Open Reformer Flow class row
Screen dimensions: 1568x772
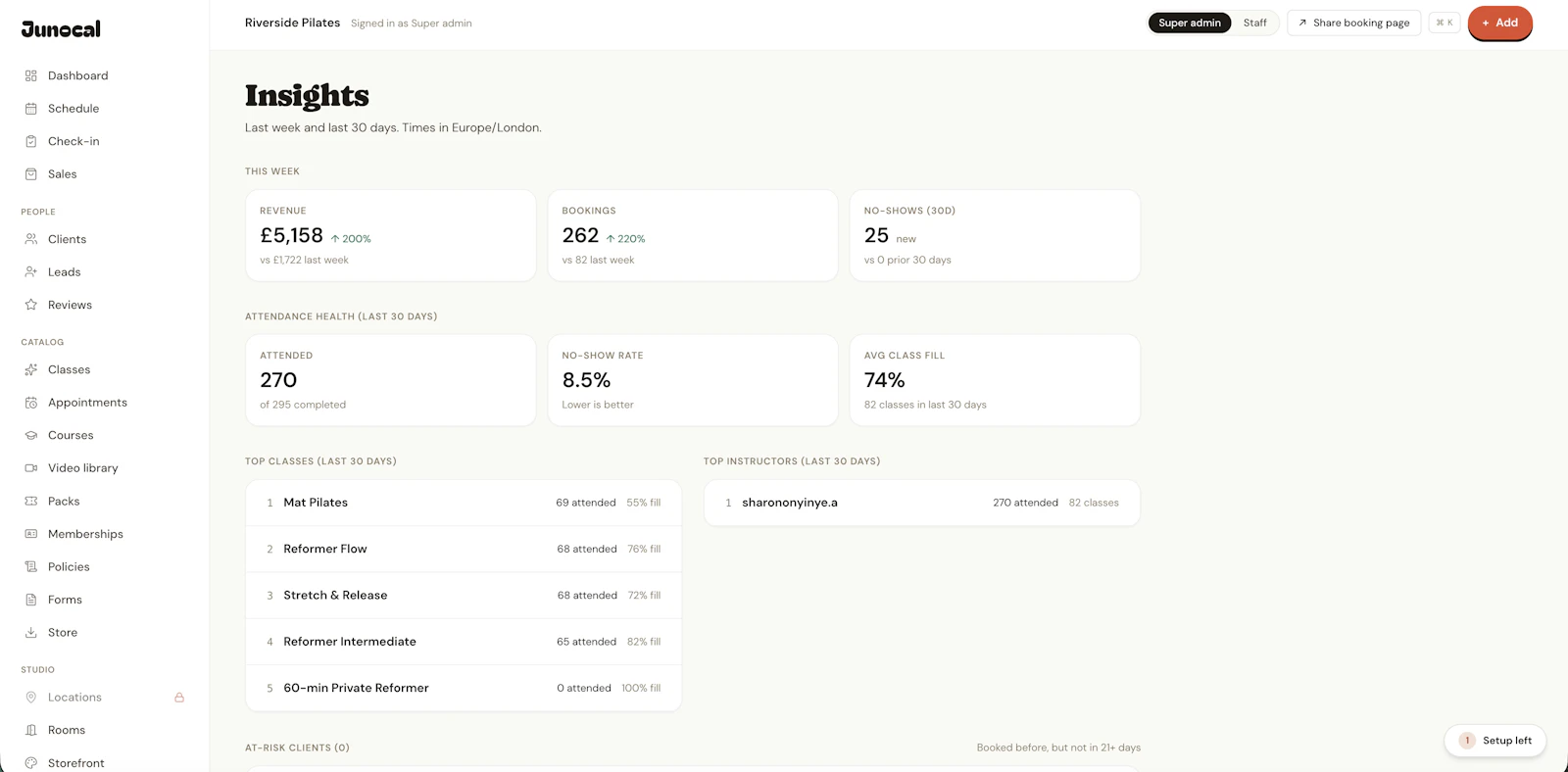[464, 549]
